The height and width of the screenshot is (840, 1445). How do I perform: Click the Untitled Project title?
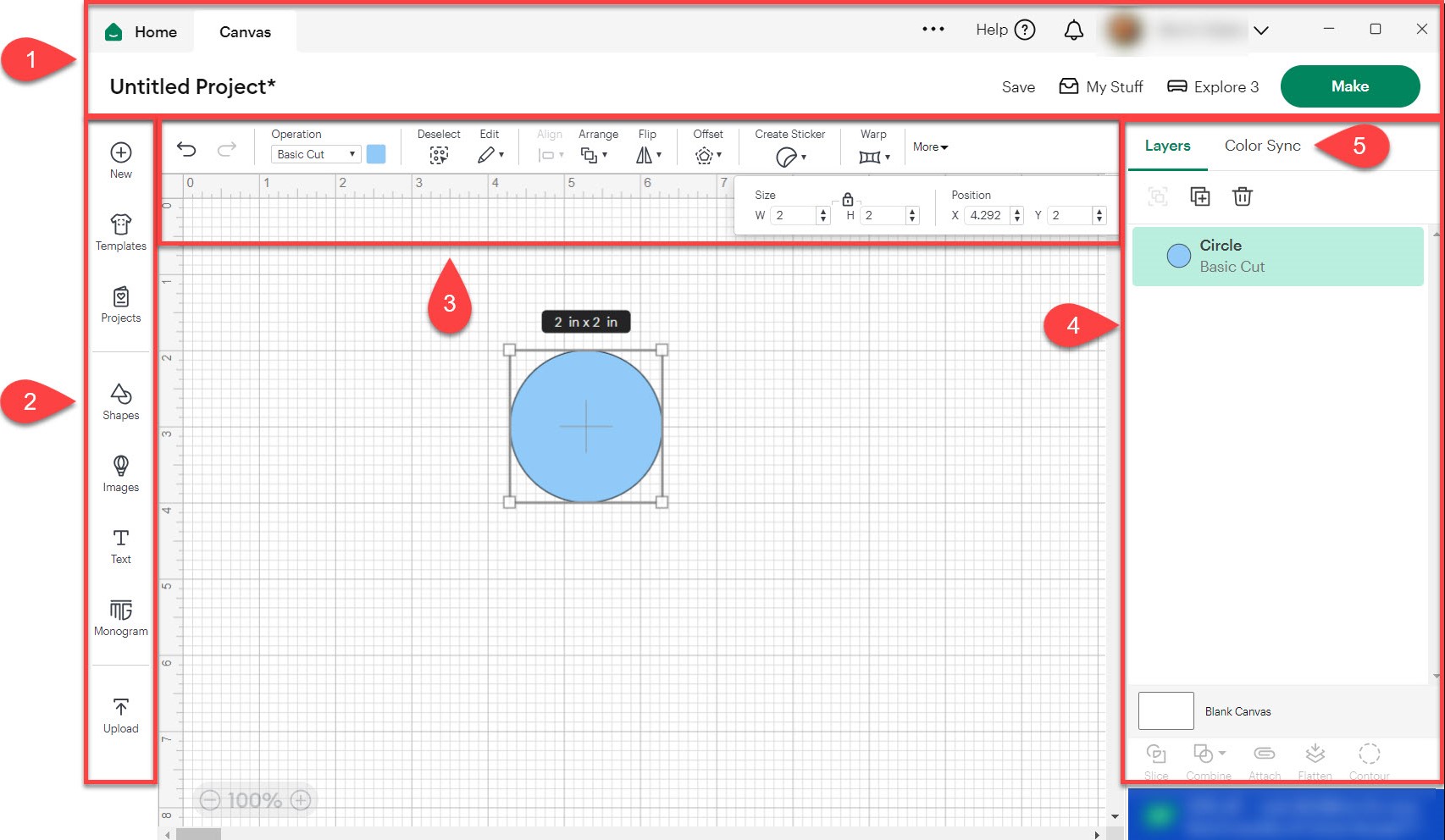192,86
